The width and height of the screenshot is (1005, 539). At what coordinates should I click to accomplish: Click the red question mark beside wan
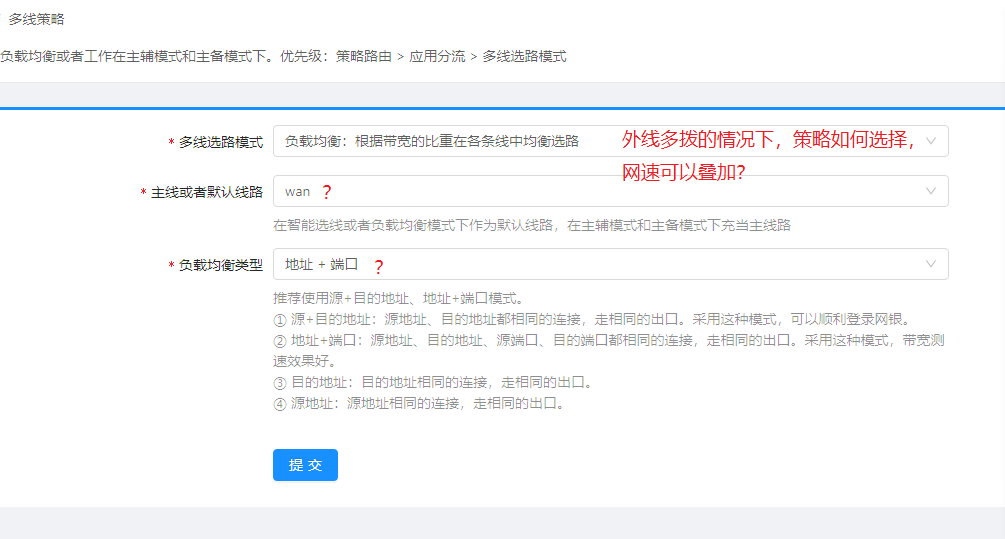point(325,192)
